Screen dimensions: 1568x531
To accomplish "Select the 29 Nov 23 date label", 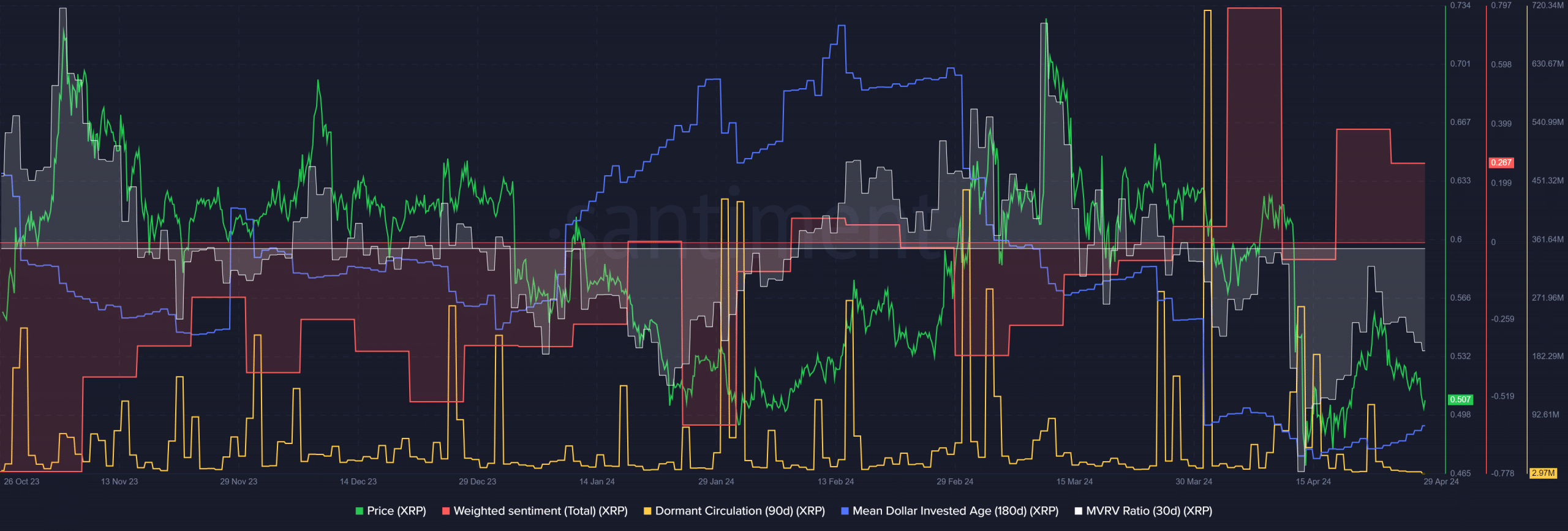I will point(239,481).
